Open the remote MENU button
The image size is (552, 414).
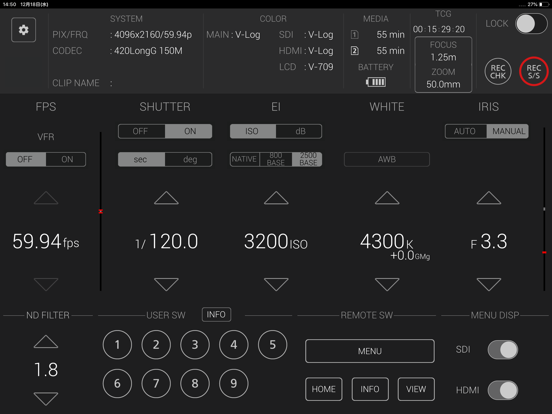pyautogui.click(x=370, y=351)
